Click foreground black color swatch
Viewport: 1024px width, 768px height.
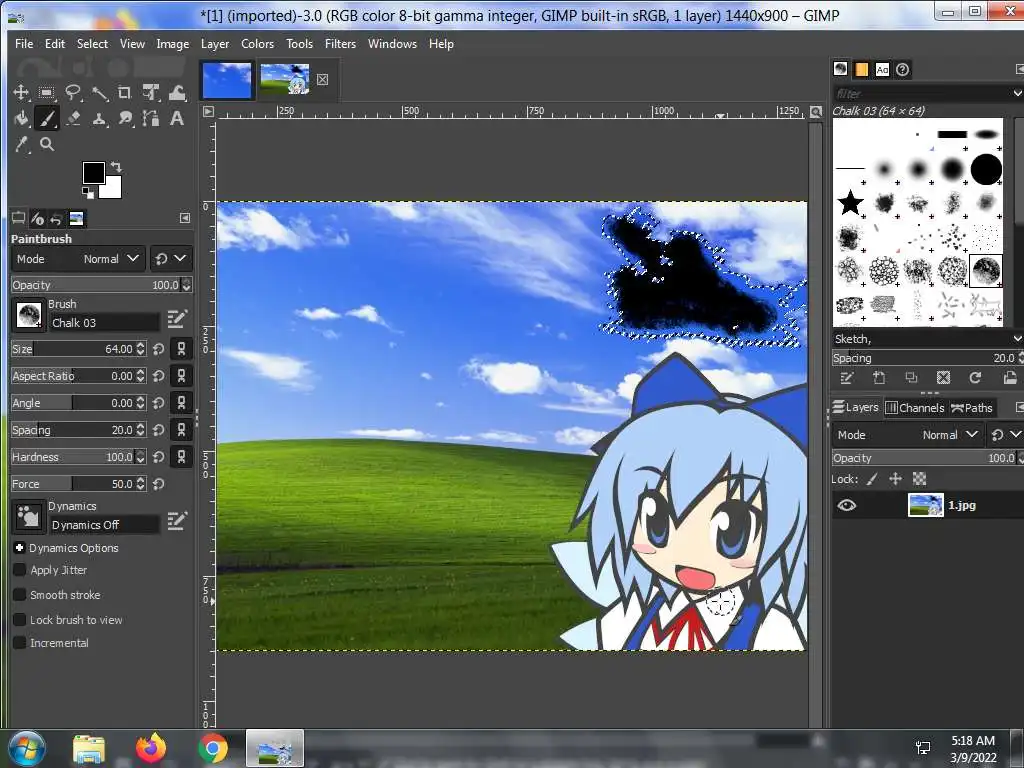[93, 173]
